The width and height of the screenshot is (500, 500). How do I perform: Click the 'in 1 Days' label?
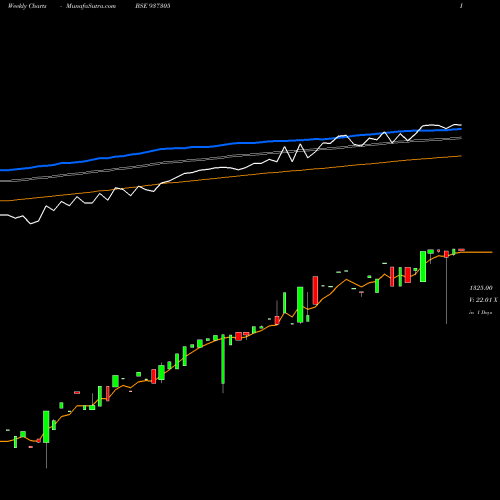point(480,313)
